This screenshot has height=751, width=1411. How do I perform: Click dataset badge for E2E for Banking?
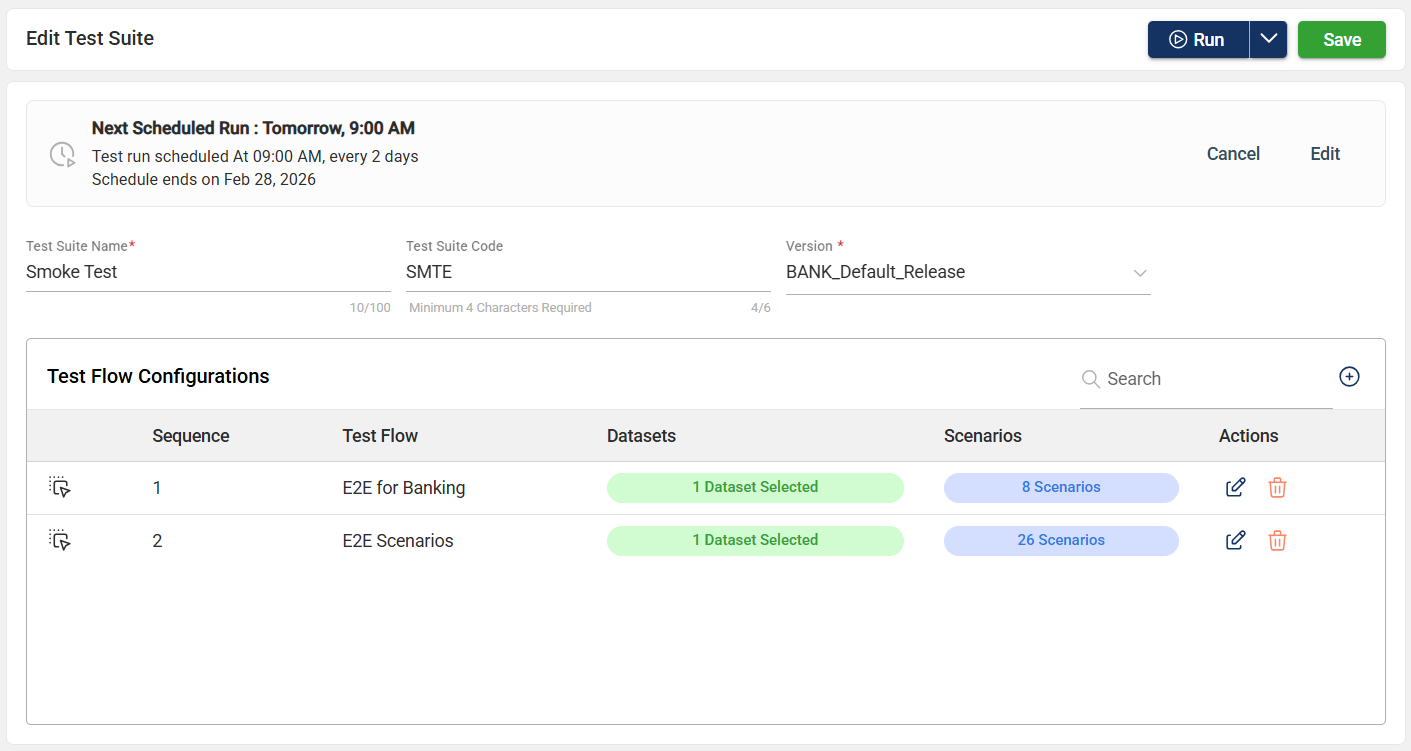tap(755, 488)
